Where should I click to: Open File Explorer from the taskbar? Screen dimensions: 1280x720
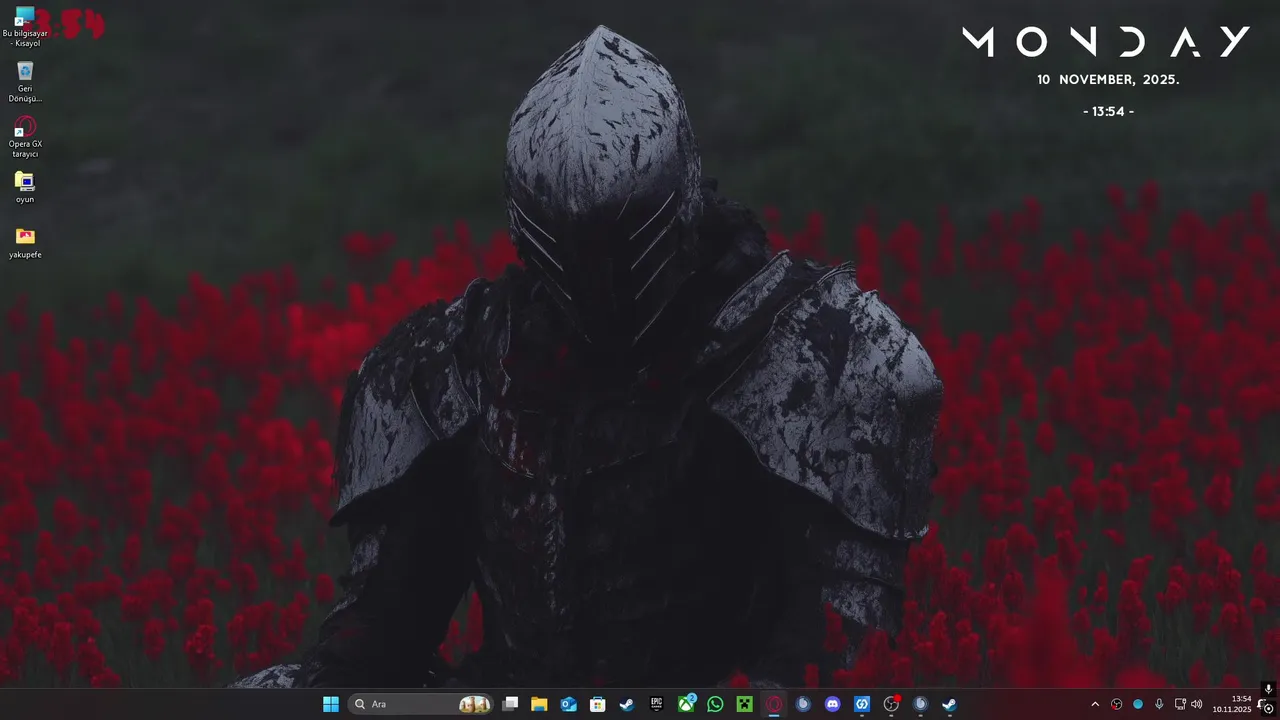[539, 704]
